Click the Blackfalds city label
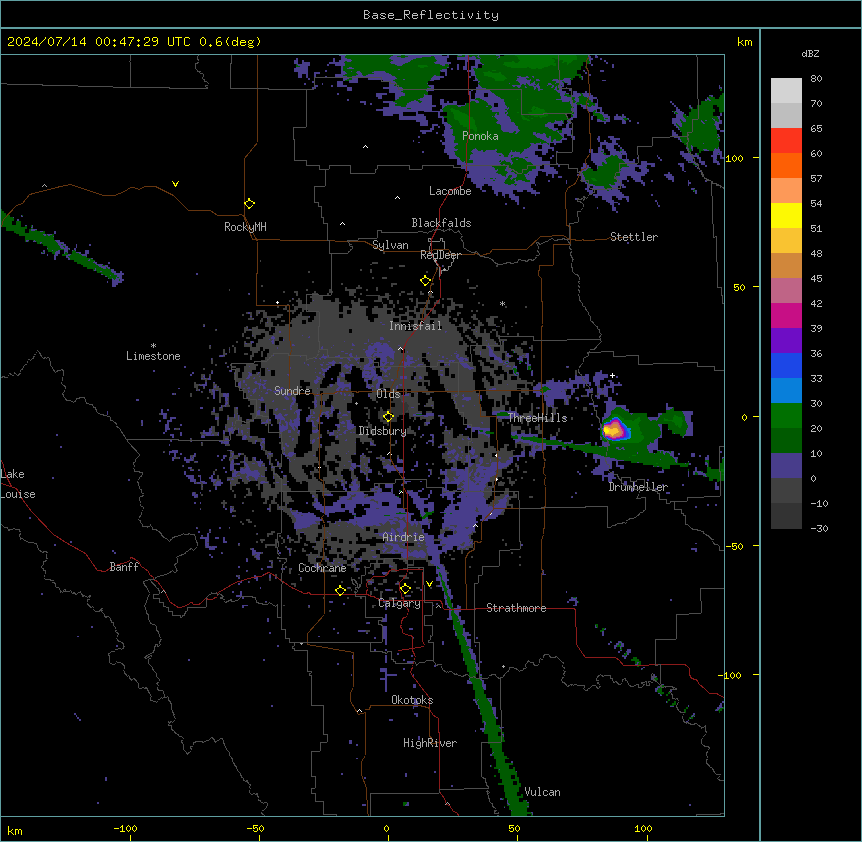This screenshot has height=842, width=862. point(441,223)
